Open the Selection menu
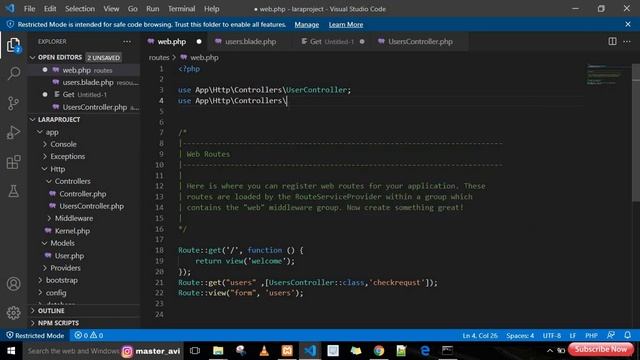640x360 pixels. pos(80,9)
